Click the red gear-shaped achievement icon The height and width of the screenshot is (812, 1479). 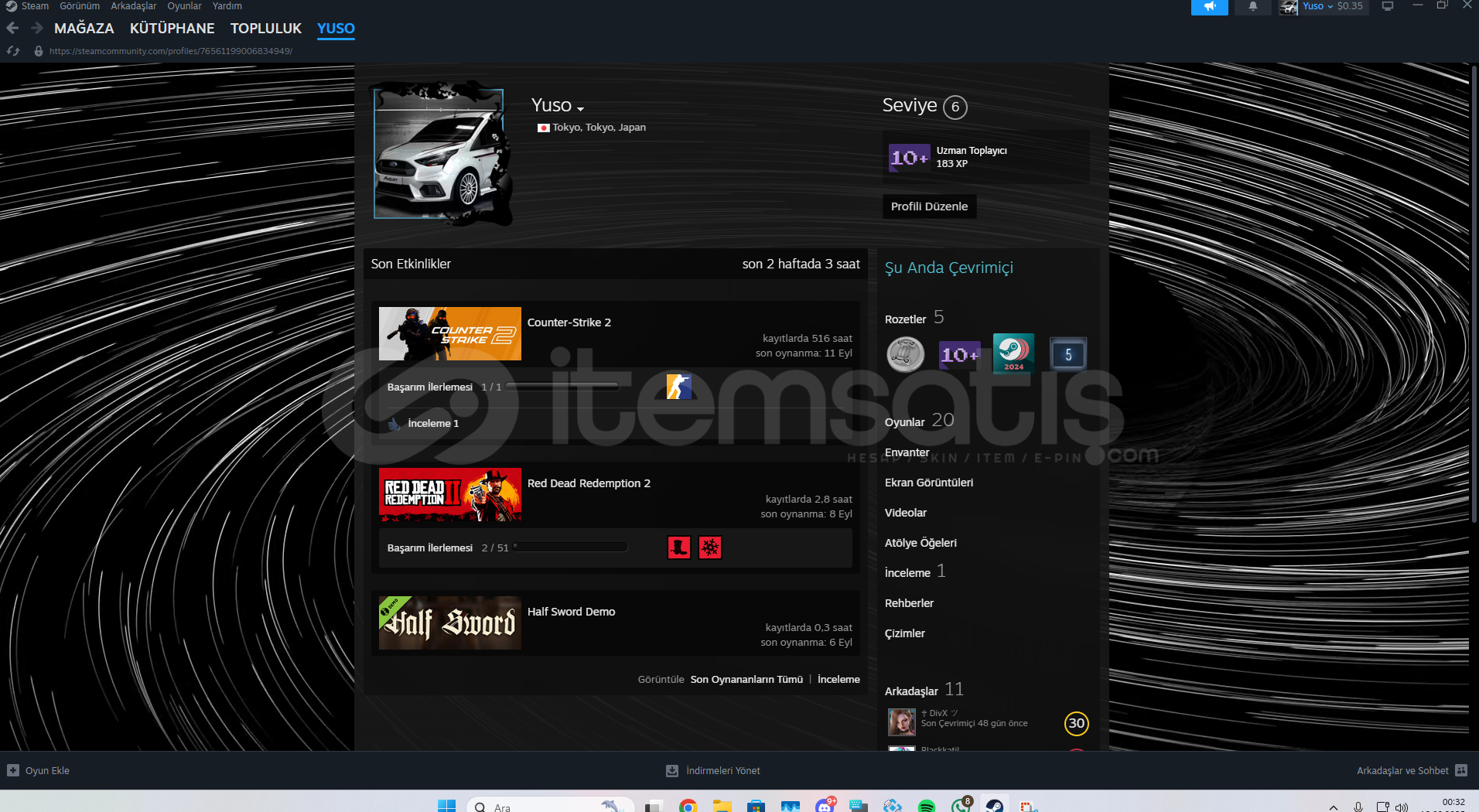tap(709, 548)
